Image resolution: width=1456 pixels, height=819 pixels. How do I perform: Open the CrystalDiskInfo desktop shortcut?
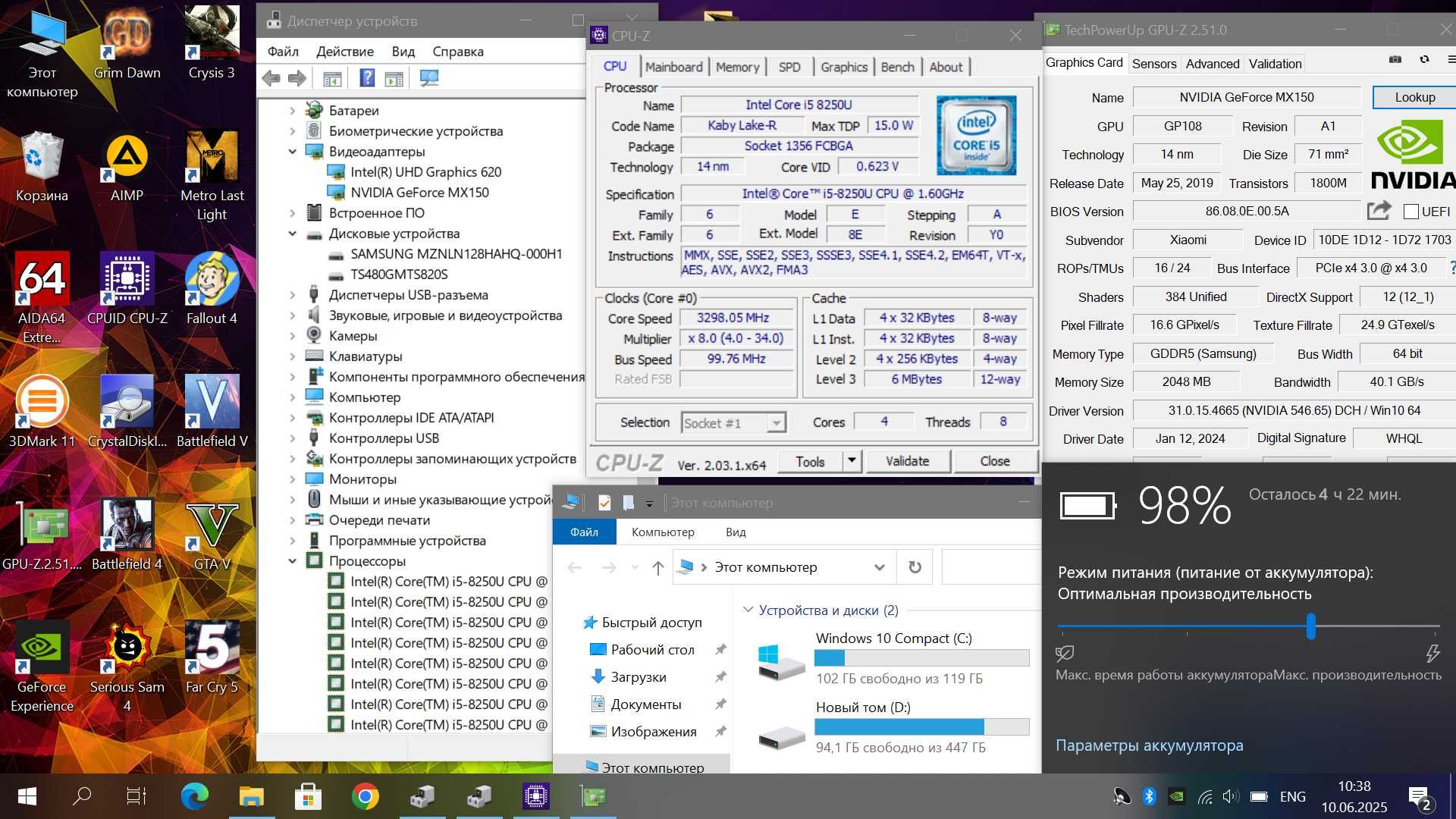pyautogui.click(x=127, y=412)
